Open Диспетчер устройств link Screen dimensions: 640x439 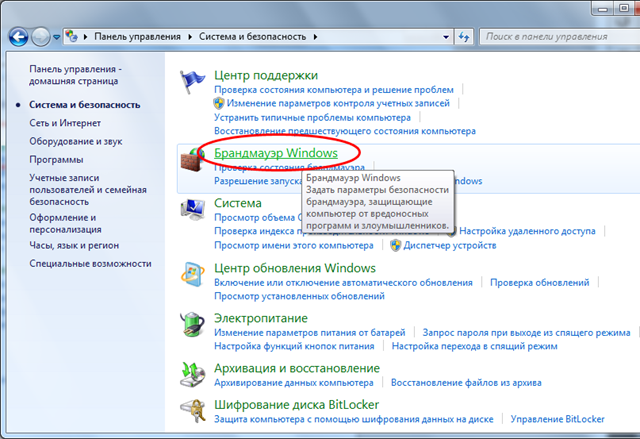click(450, 245)
